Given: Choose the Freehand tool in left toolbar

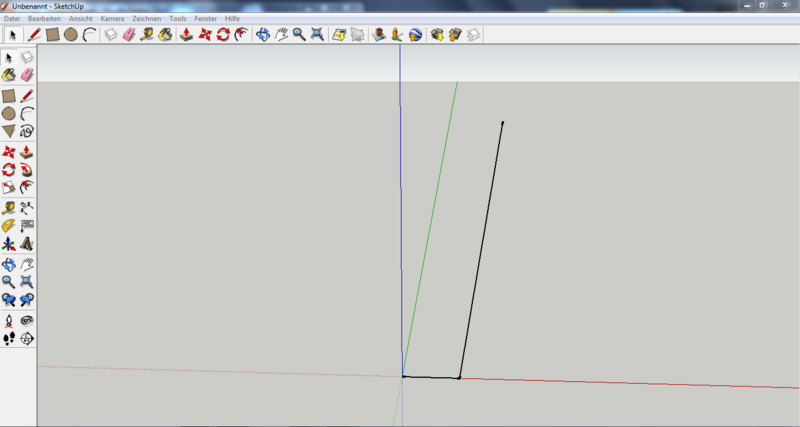Looking at the screenshot, I should pos(27,131).
